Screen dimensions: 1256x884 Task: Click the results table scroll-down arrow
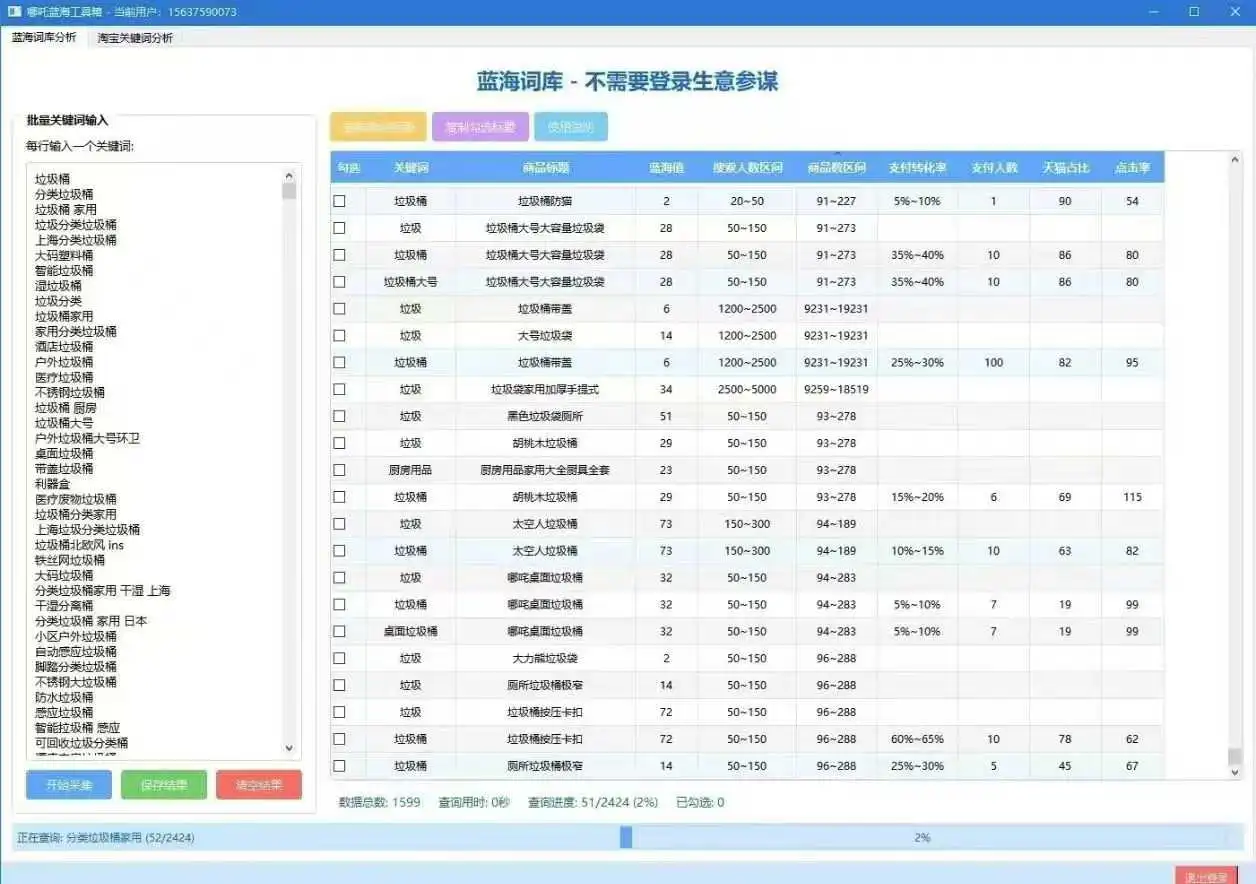pyautogui.click(x=1234, y=772)
